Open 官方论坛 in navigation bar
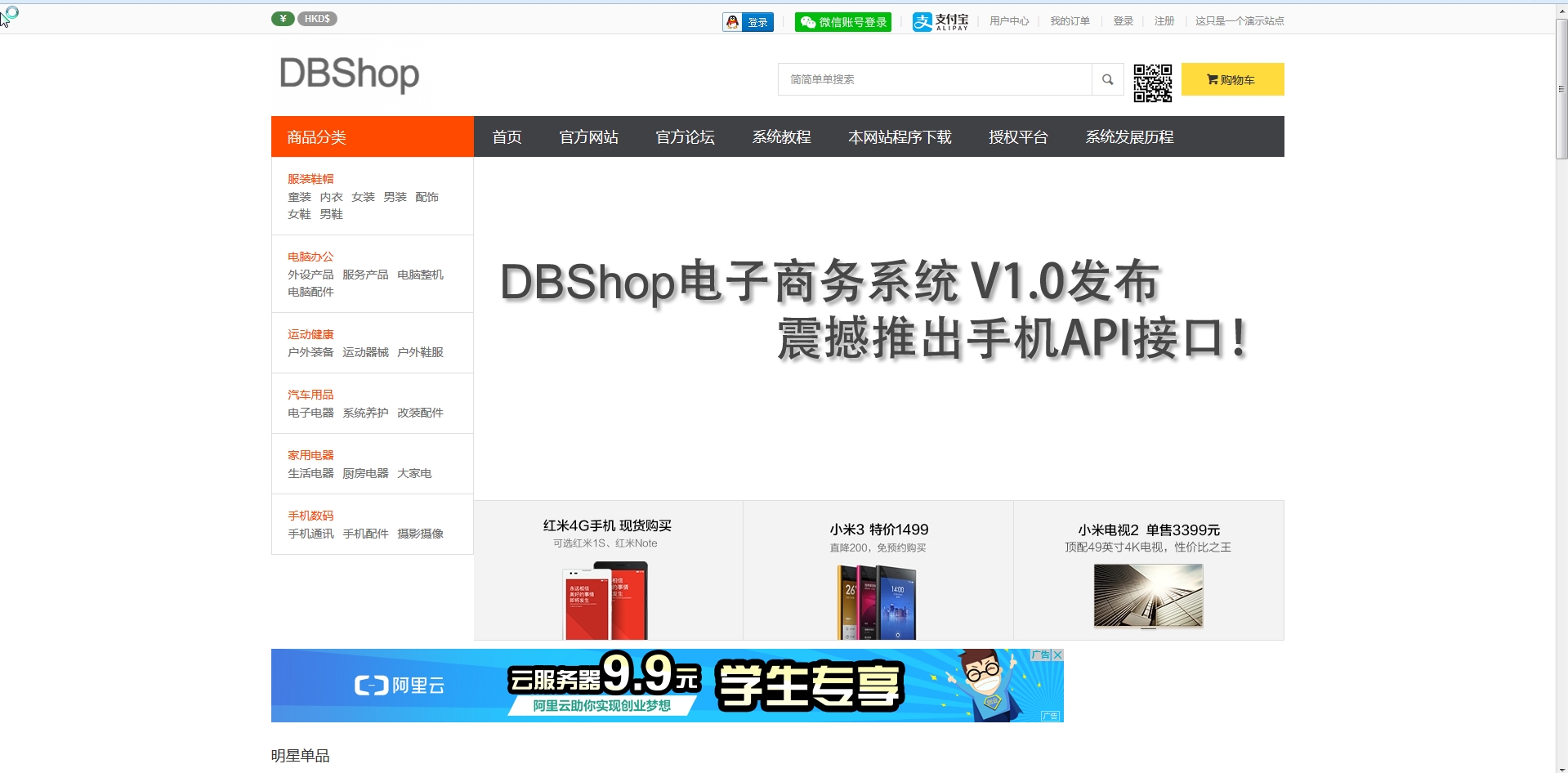Image resolution: width=1568 pixels, height=773 pixels. point(685,136)
